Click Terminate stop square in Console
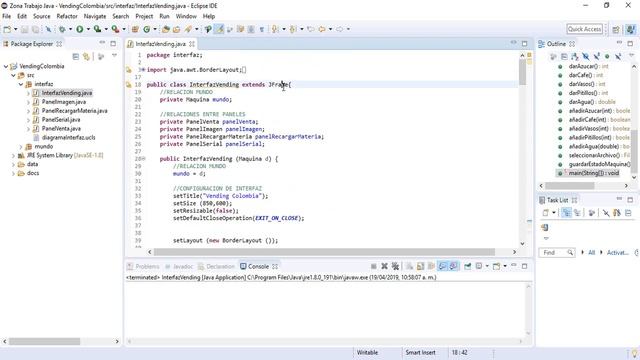The height and width of the screenshot is (360, 640). pos(373,266)
